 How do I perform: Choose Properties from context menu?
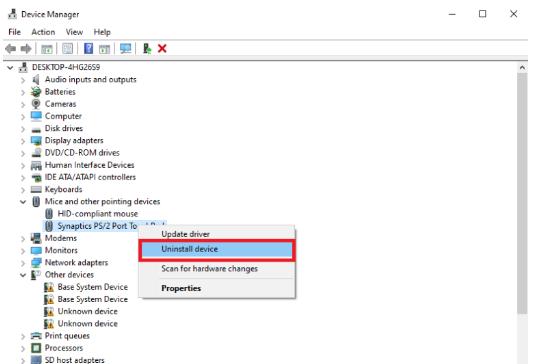(x=217, y=288)
